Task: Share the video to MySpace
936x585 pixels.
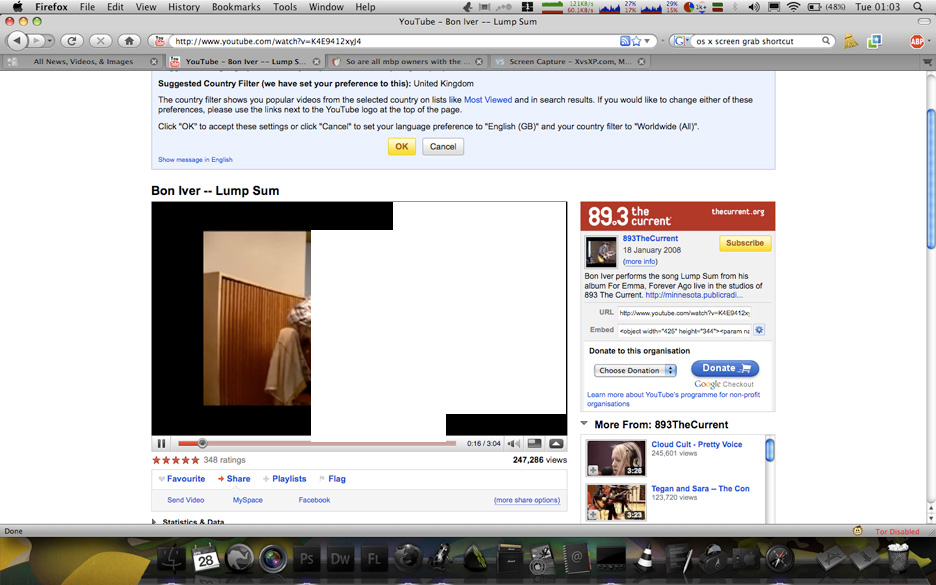Action: [x=248, y=500]
